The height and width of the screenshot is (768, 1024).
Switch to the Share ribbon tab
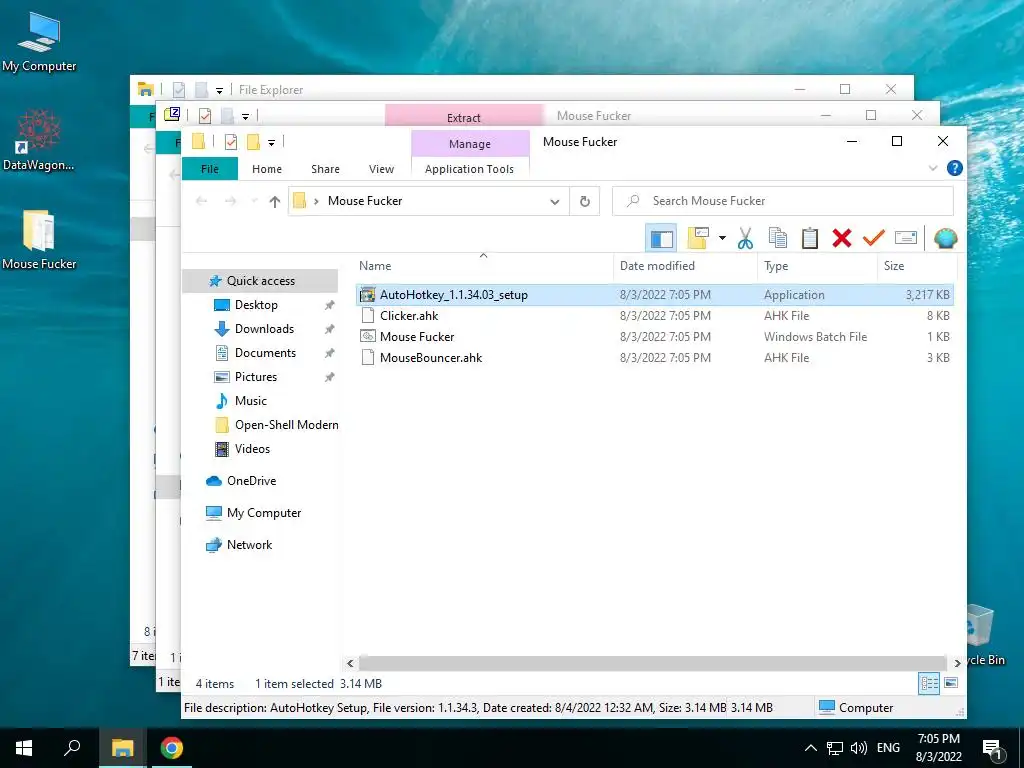click(325, 169)
